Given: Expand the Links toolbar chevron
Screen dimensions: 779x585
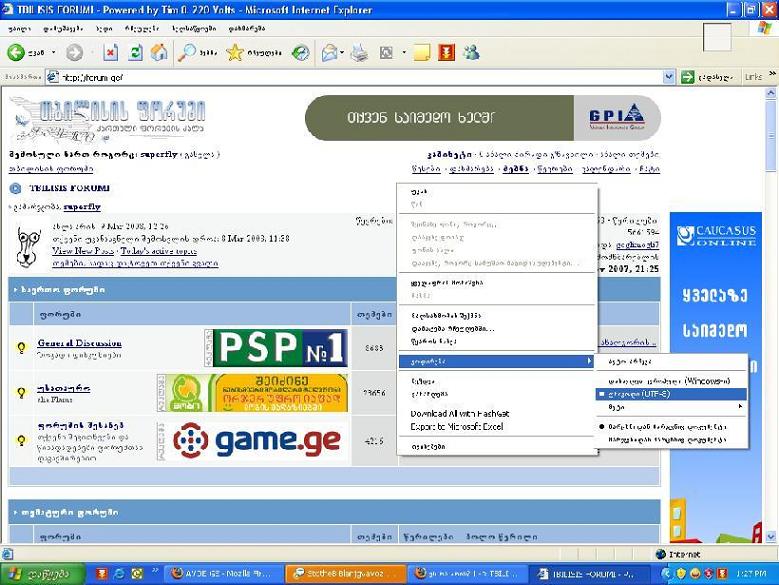Looking at the screenshot, I should pyautogui.click(x=772, y=74).
